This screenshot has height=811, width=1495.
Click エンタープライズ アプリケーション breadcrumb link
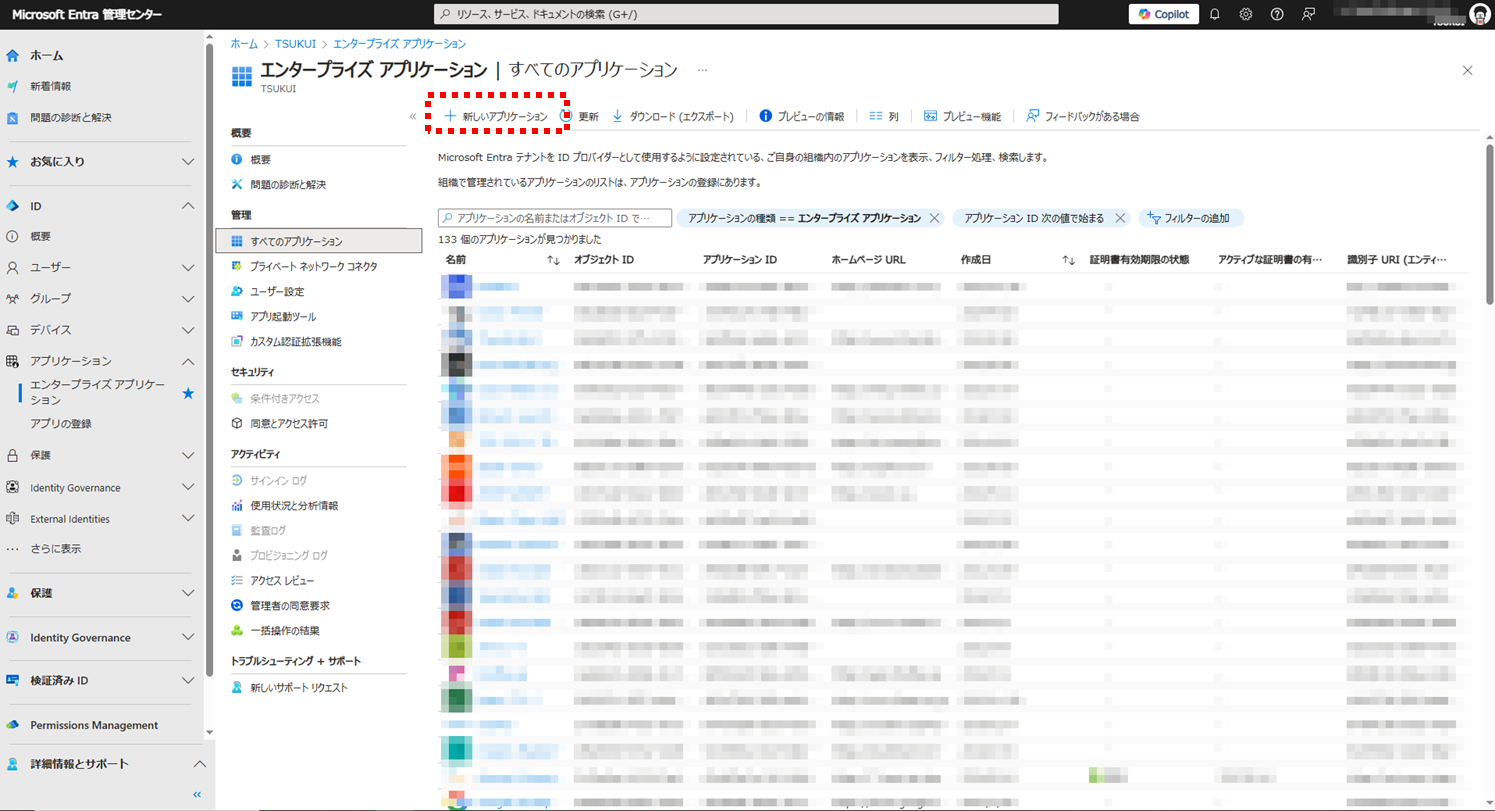399,44
